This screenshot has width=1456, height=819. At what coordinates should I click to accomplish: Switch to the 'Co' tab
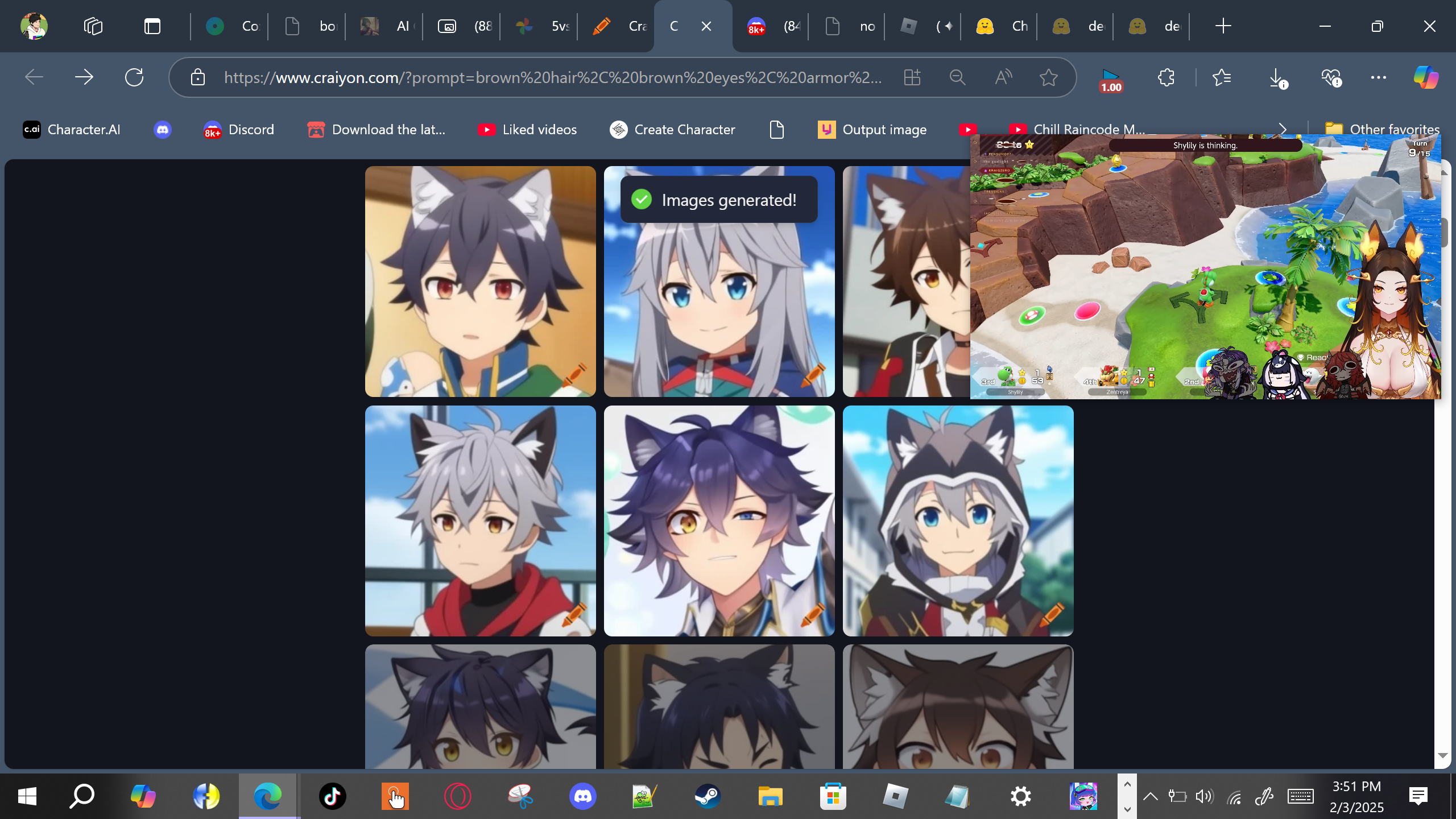[x=231, y=26]
